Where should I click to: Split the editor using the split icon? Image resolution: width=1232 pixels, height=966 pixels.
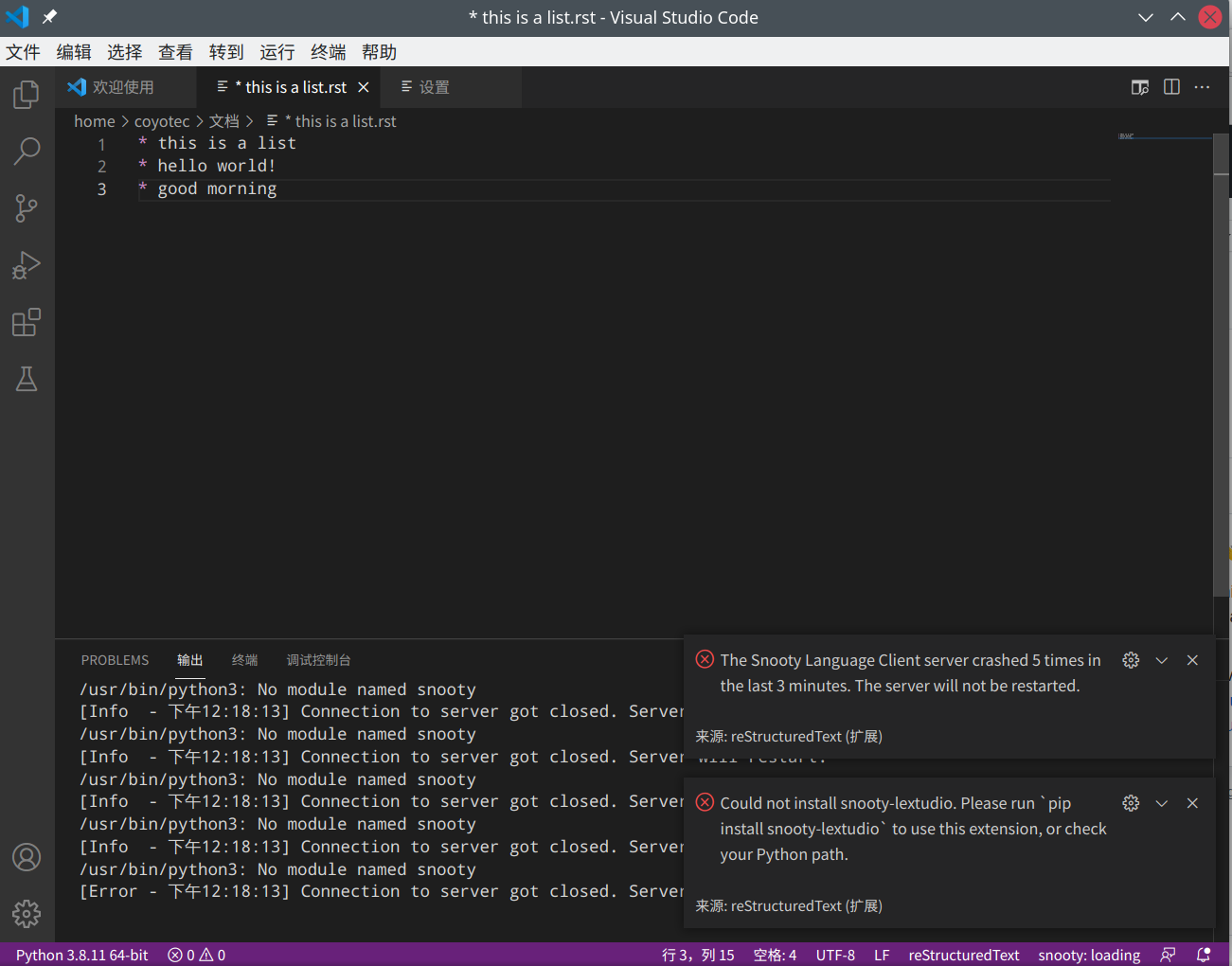[x=1170, y=86]
